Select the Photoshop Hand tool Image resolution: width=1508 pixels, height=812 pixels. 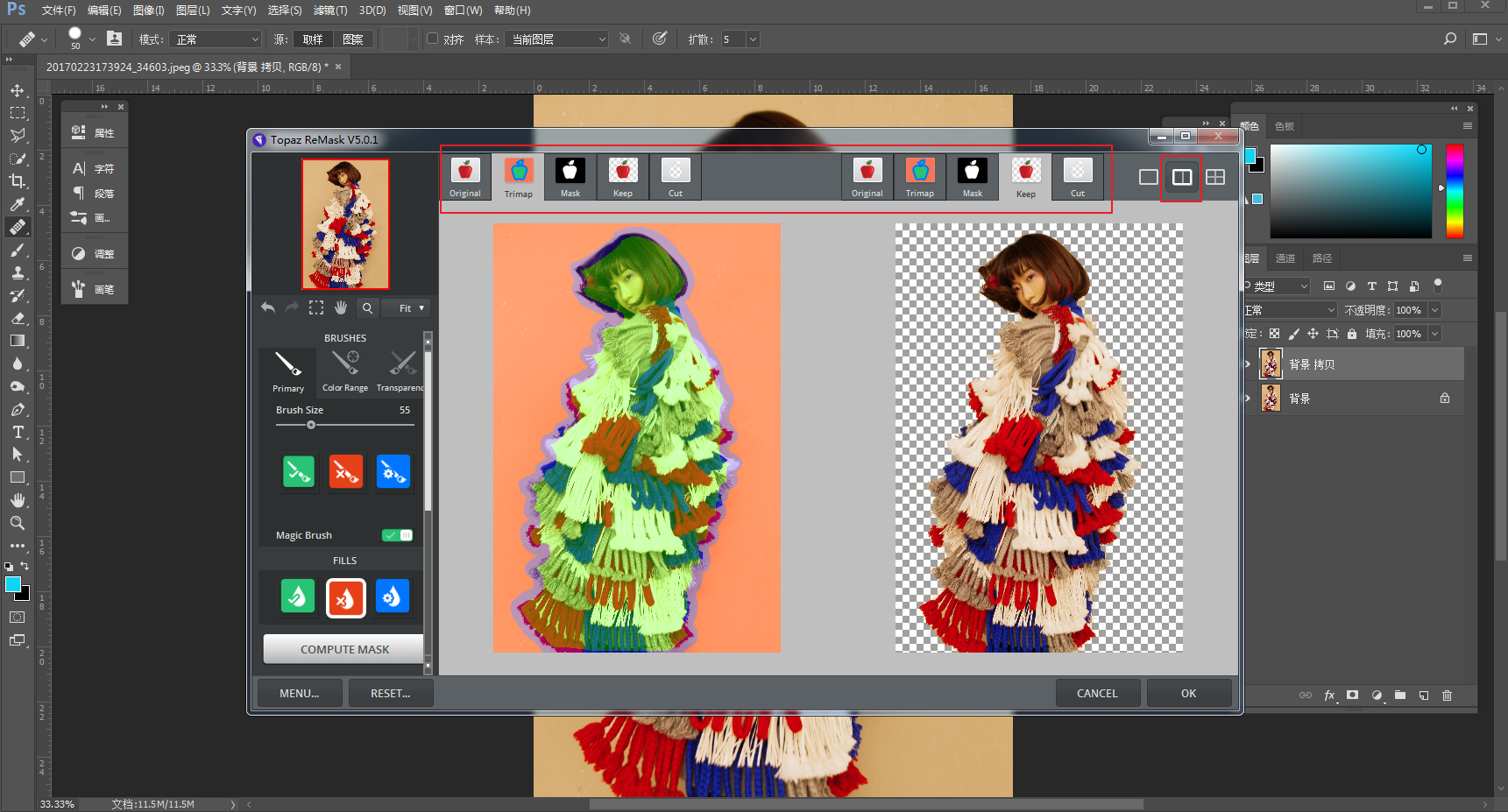[x=18, y=500]
